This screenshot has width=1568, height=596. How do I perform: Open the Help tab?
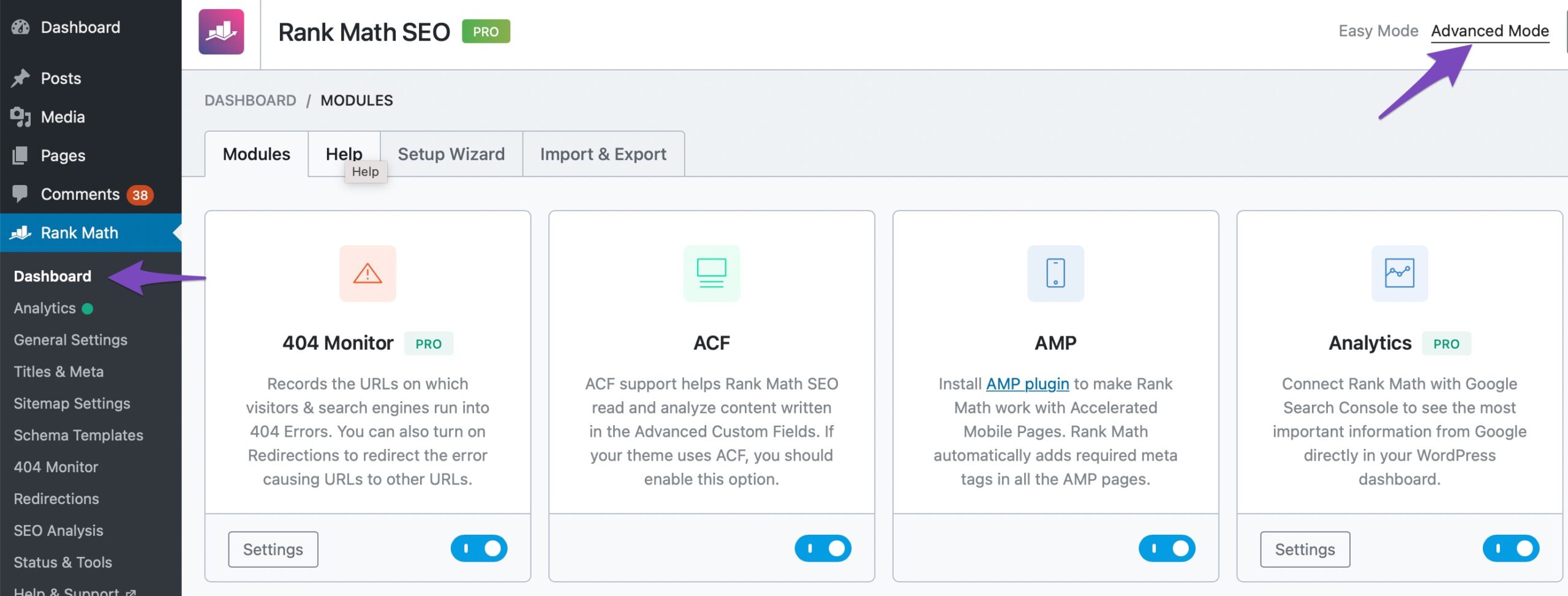click(x=344, y=154)
